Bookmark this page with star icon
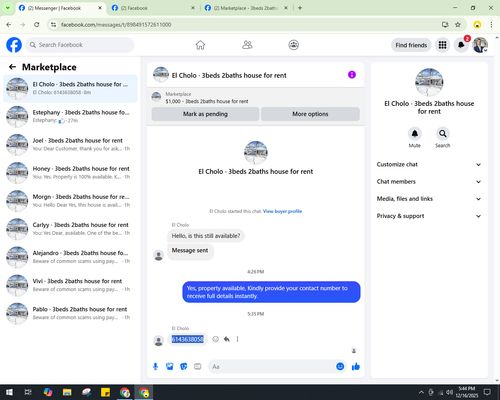 click(x=458, y=24)
